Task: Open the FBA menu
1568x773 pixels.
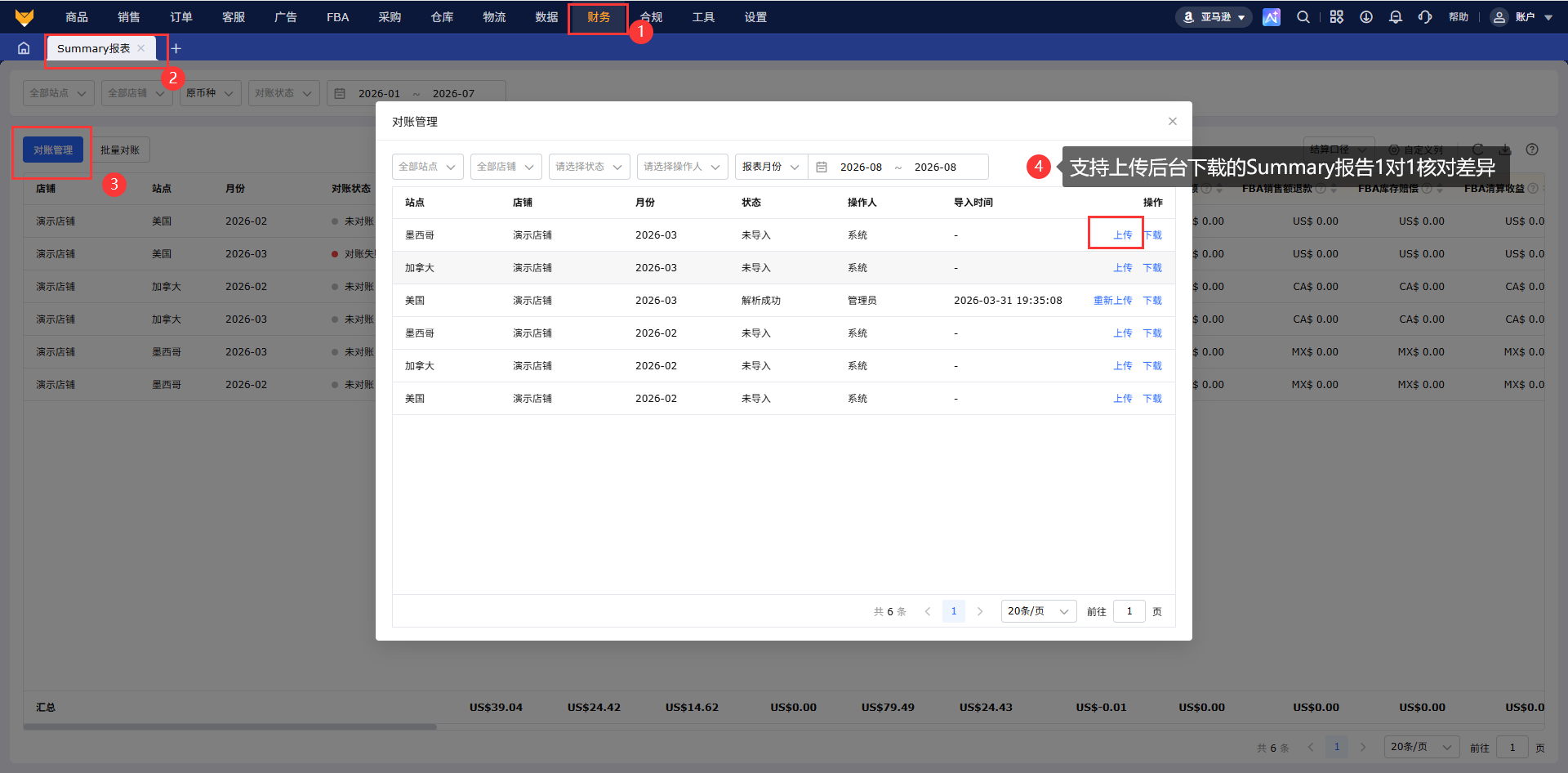Action: 337,17
